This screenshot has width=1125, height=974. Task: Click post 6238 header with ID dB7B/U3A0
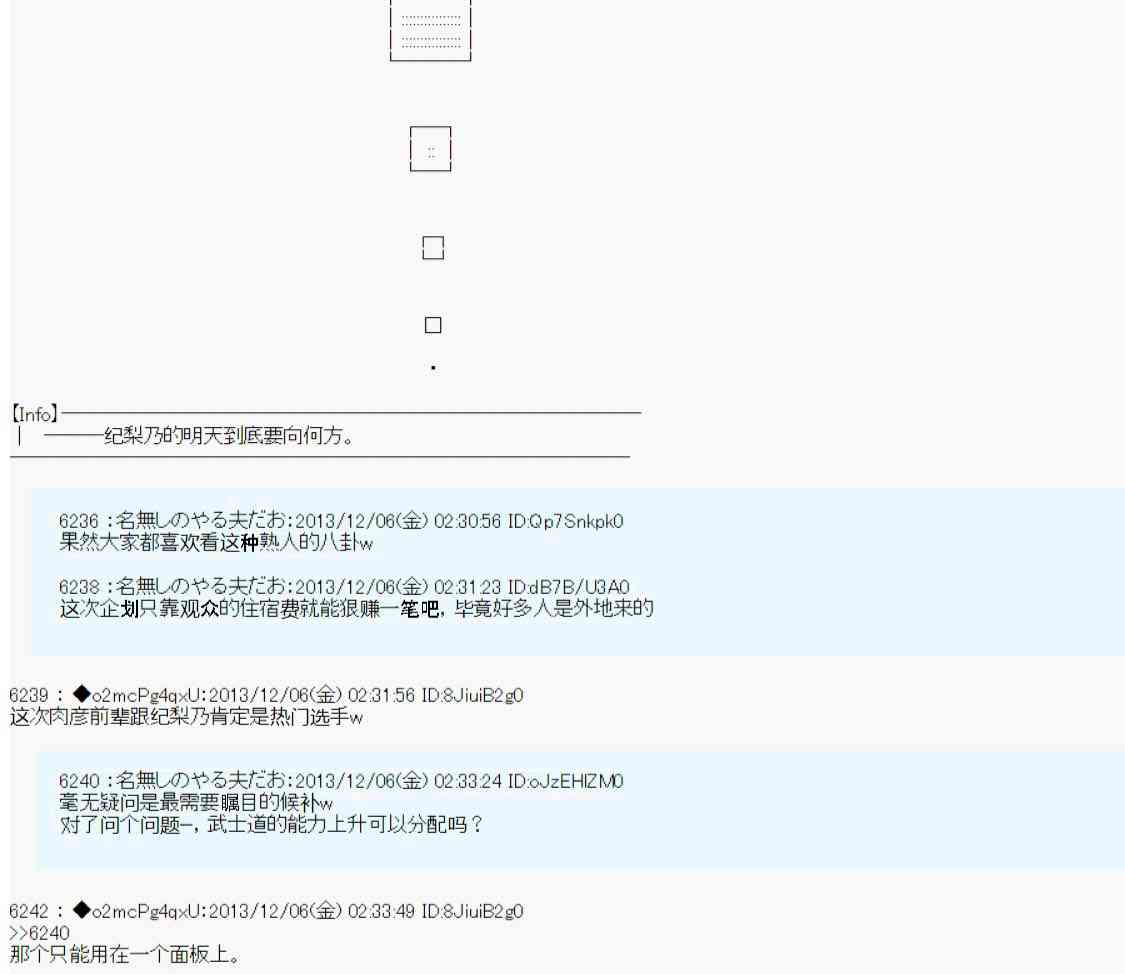345,587
